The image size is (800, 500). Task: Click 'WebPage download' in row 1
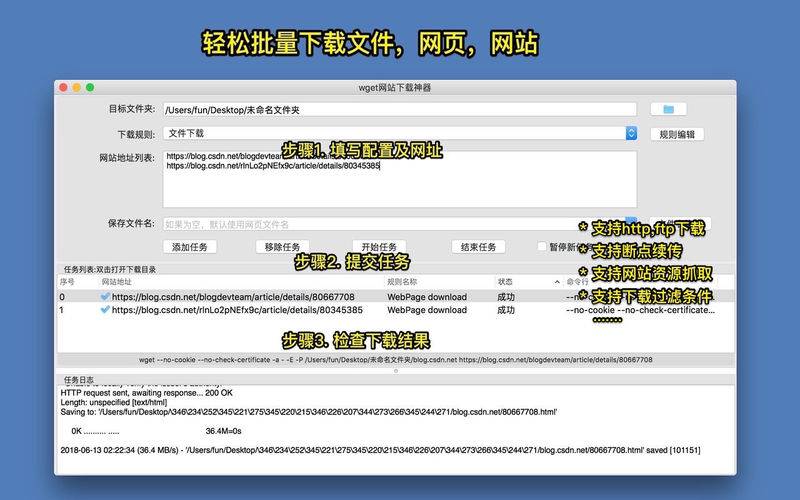point(427,310)
